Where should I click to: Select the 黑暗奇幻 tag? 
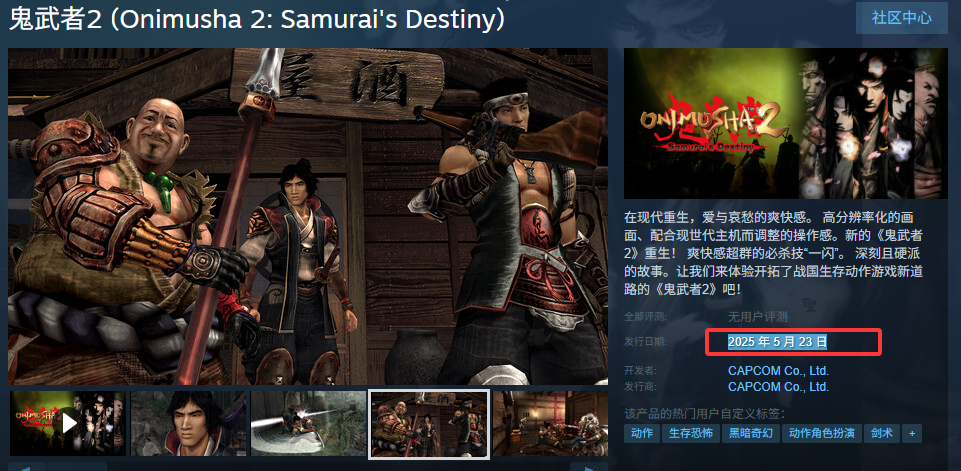click(x=751, y=434)
